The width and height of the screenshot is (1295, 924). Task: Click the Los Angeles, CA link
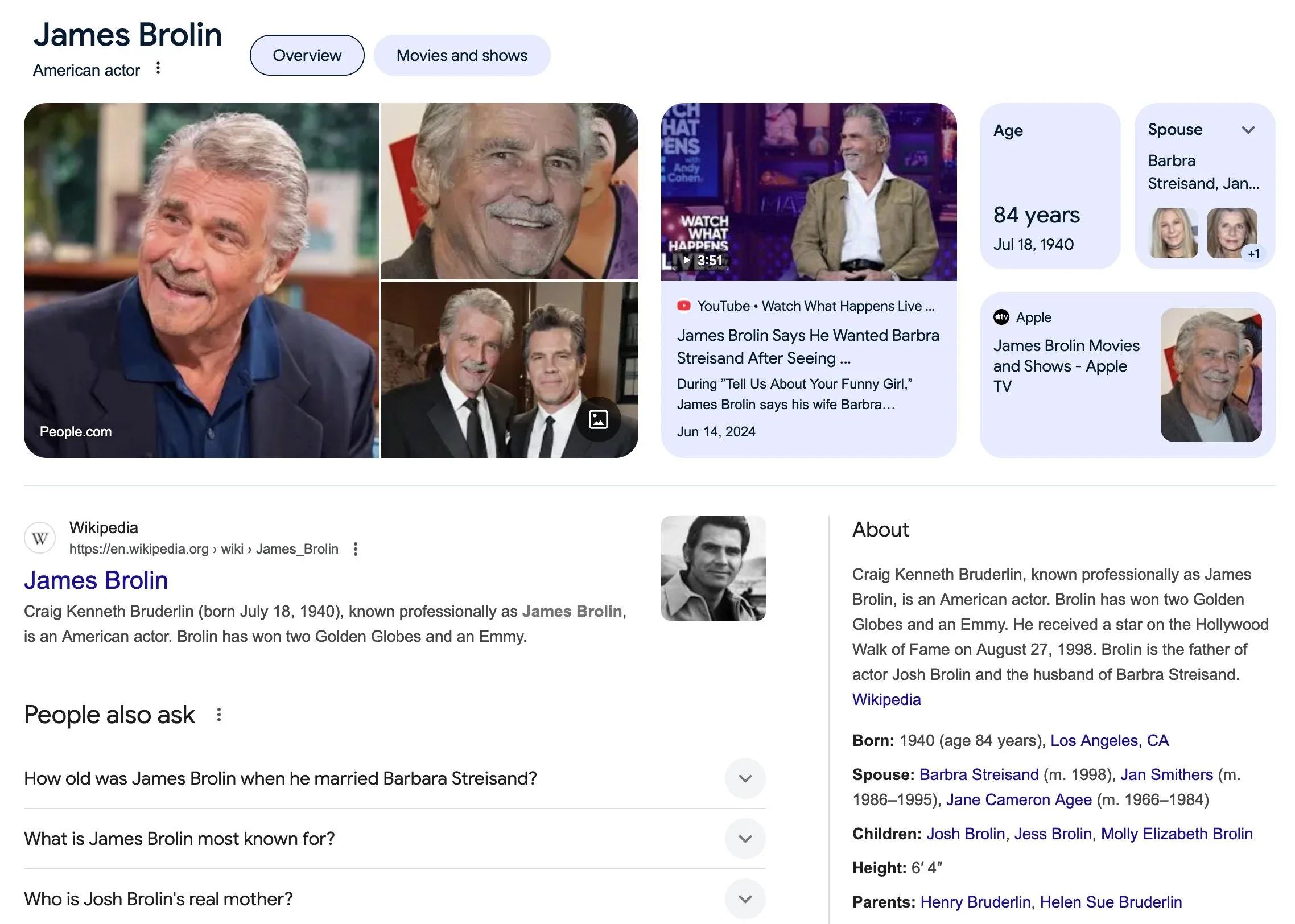click(1109, 740)
